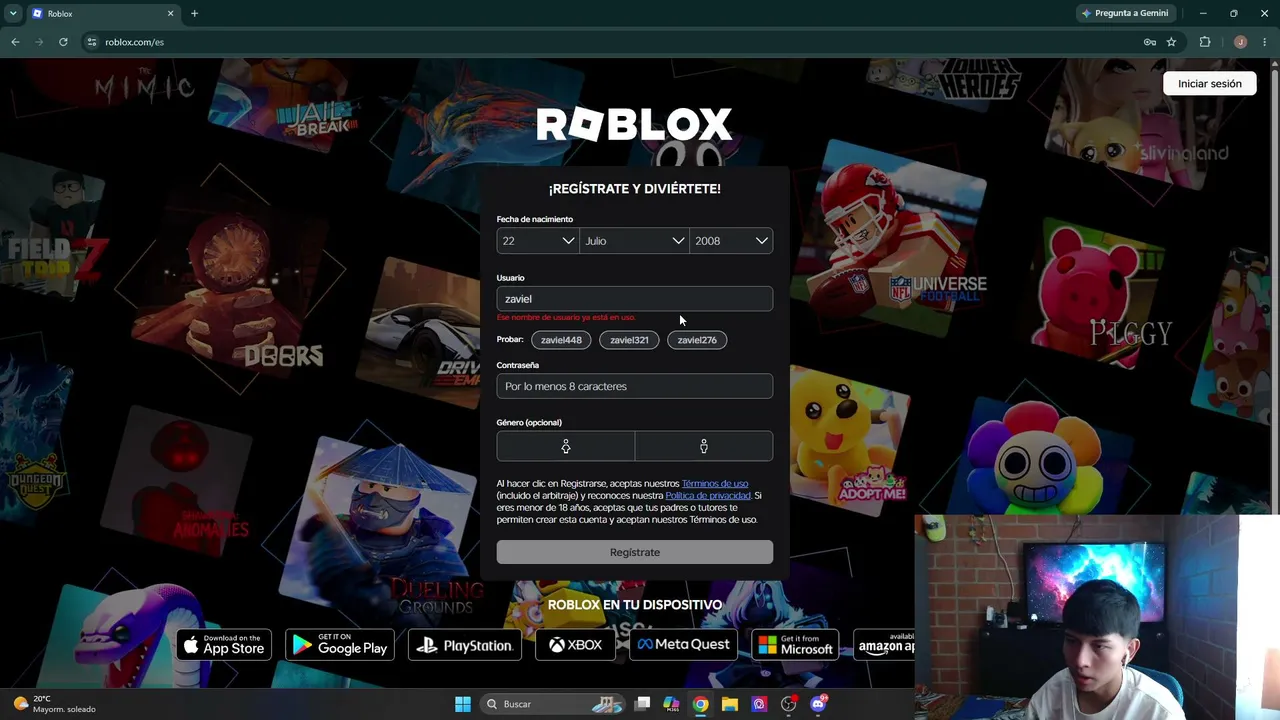This screenshot has width=1280, height=720.
Task: Click the Regístrate button
Action: pyautogui.click(x=634, y=552)
